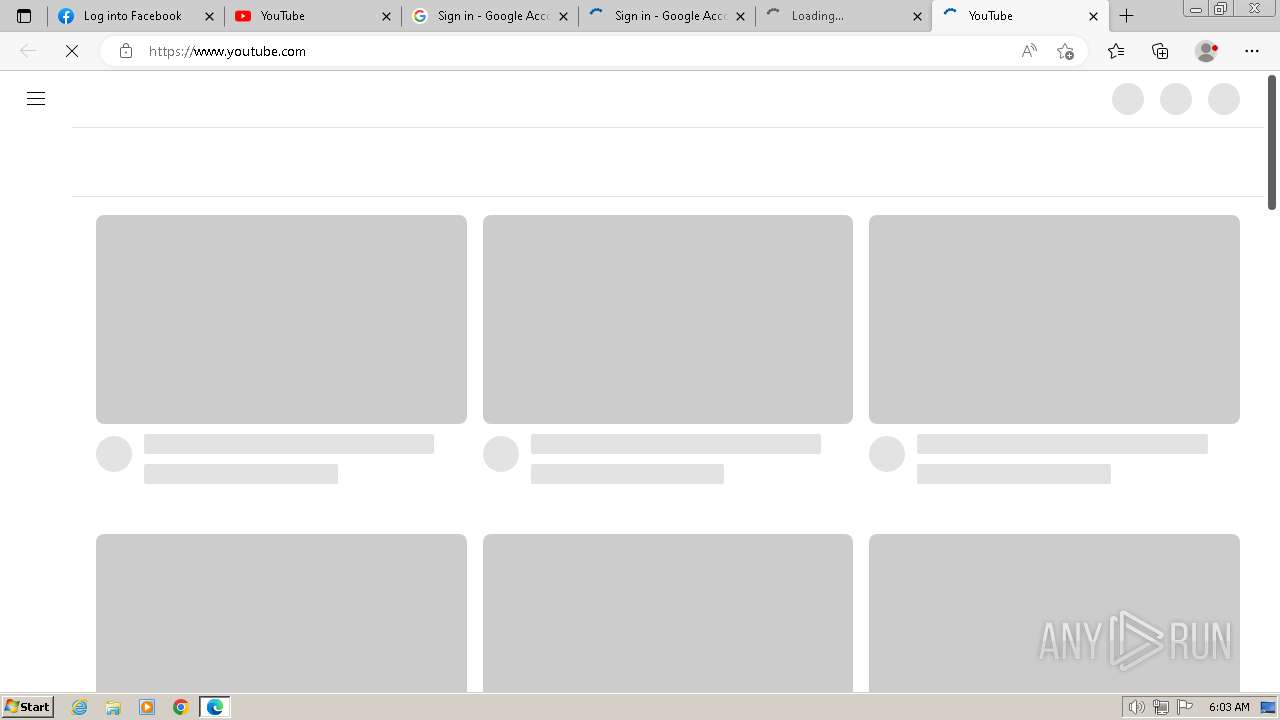Open YouTube hamburger guide menu
The height and width of the screenshot is (720, 1280).
36,98
